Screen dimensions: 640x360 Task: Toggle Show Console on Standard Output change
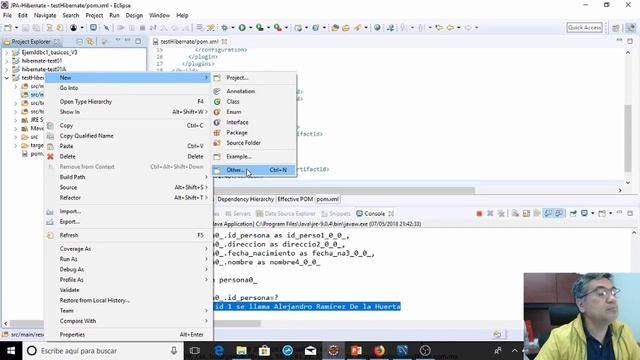(548, 213)
